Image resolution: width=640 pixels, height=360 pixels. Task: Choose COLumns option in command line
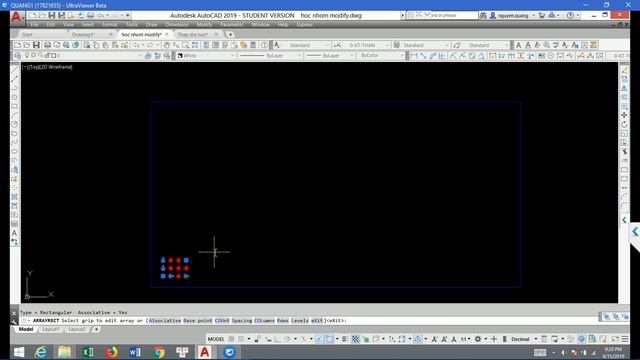(x=264, y=320)
